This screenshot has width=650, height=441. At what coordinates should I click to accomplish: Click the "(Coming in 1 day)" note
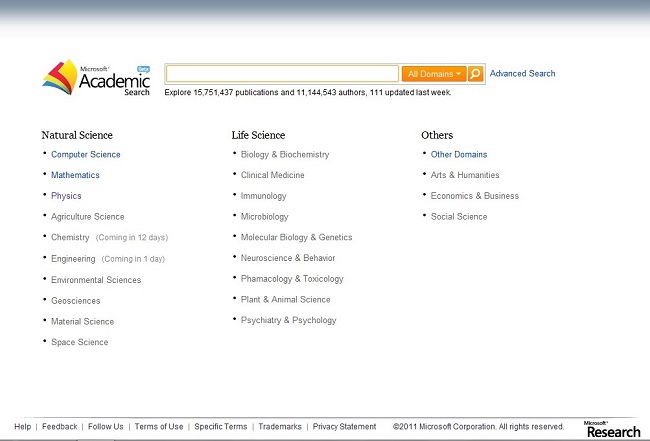coord(133,259)
